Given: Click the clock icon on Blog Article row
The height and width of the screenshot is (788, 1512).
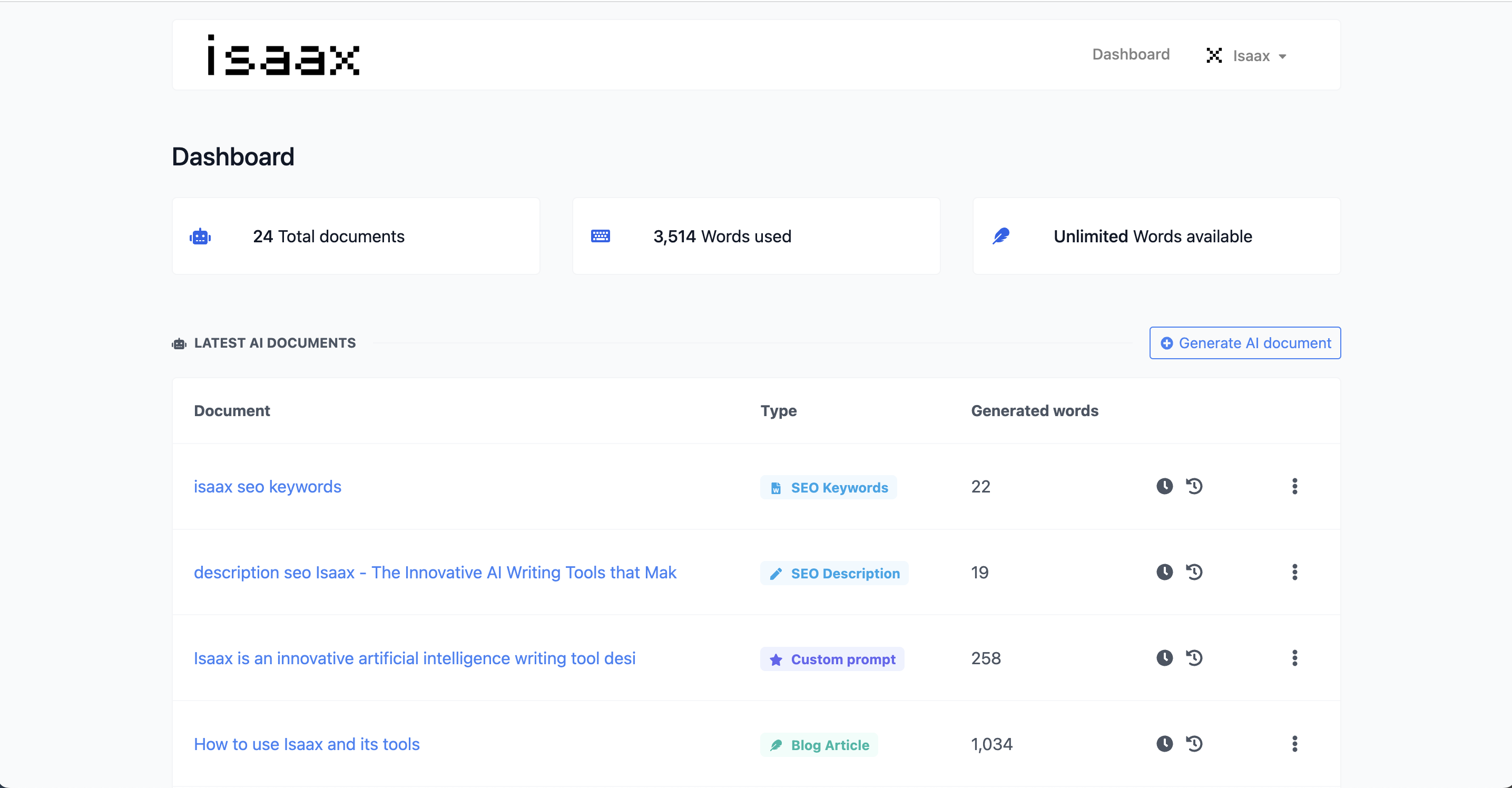Looking at the screenshot, I should [x=1164, y=743].
